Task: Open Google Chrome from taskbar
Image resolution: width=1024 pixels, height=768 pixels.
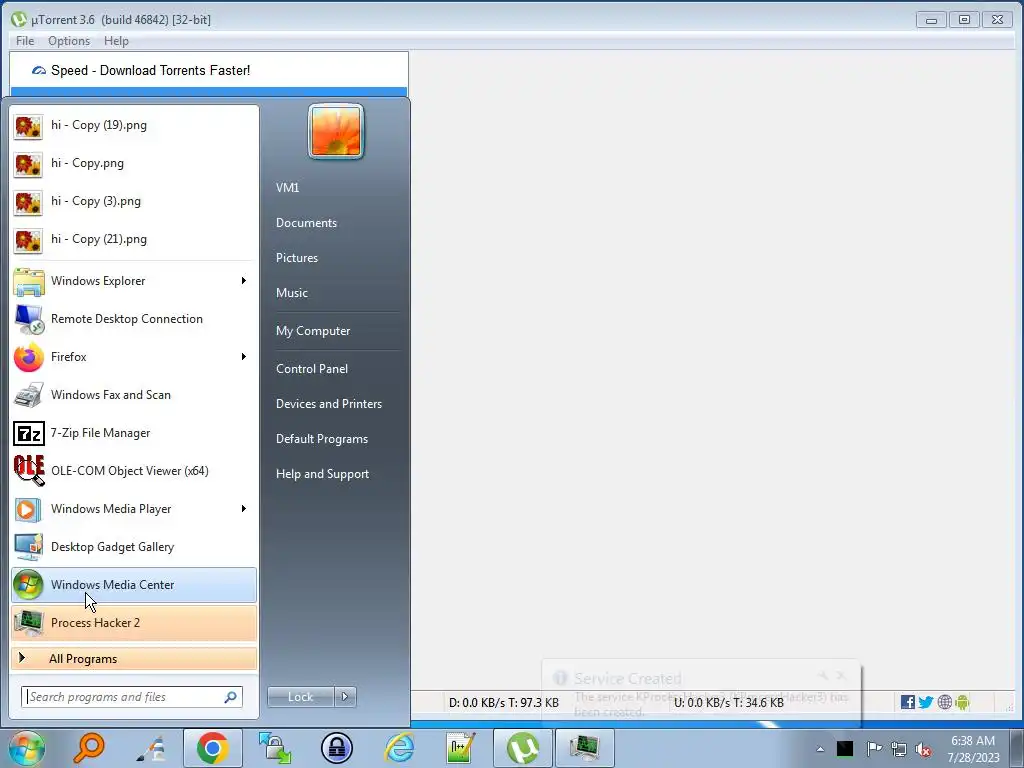Action: (212, 748)
